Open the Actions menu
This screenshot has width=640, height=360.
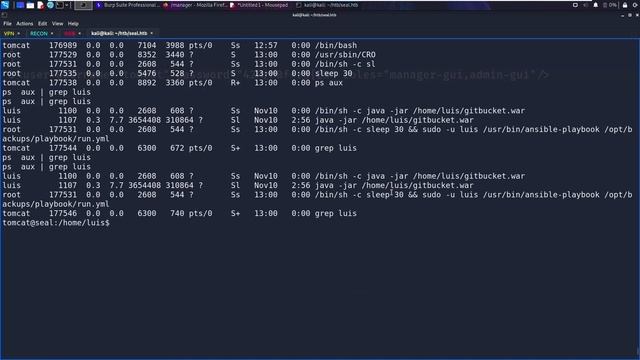(24, 24)
